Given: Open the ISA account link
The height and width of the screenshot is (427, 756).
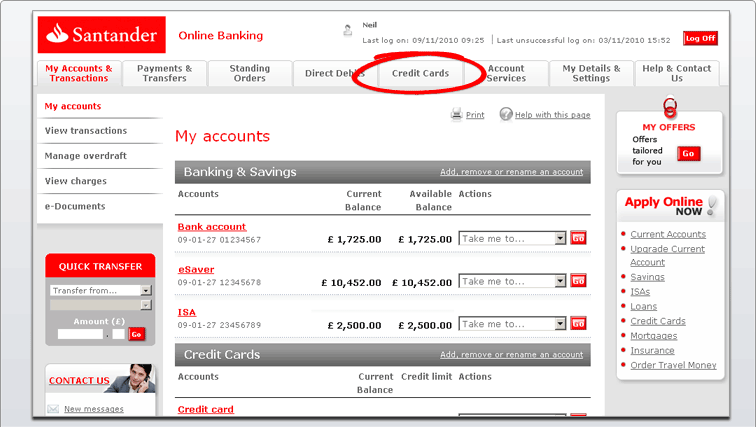Looking at the screenshot, I should (187, 312).
